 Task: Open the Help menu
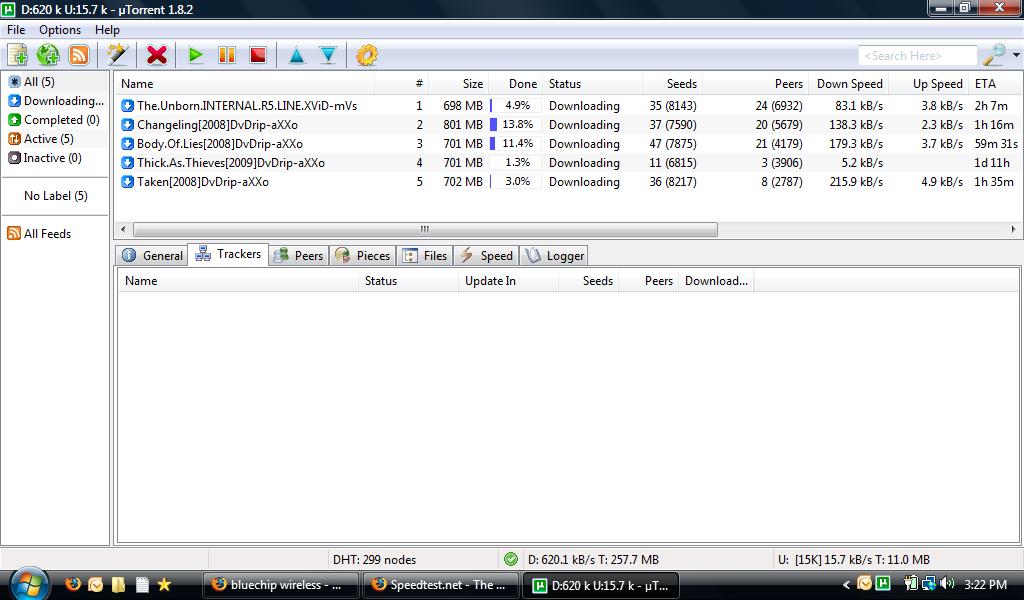[x=107, y=29]
